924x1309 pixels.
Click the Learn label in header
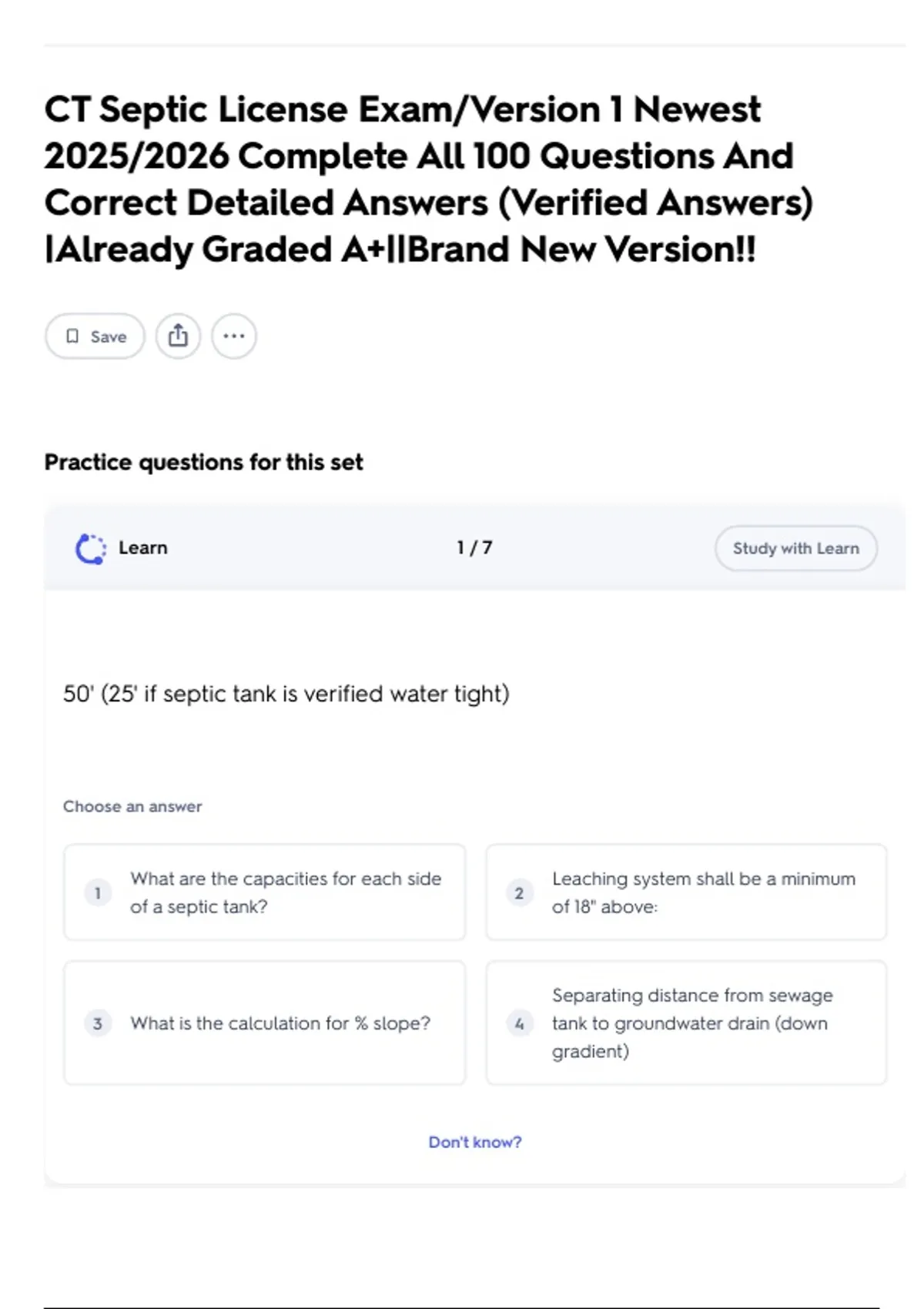(142, 547)
